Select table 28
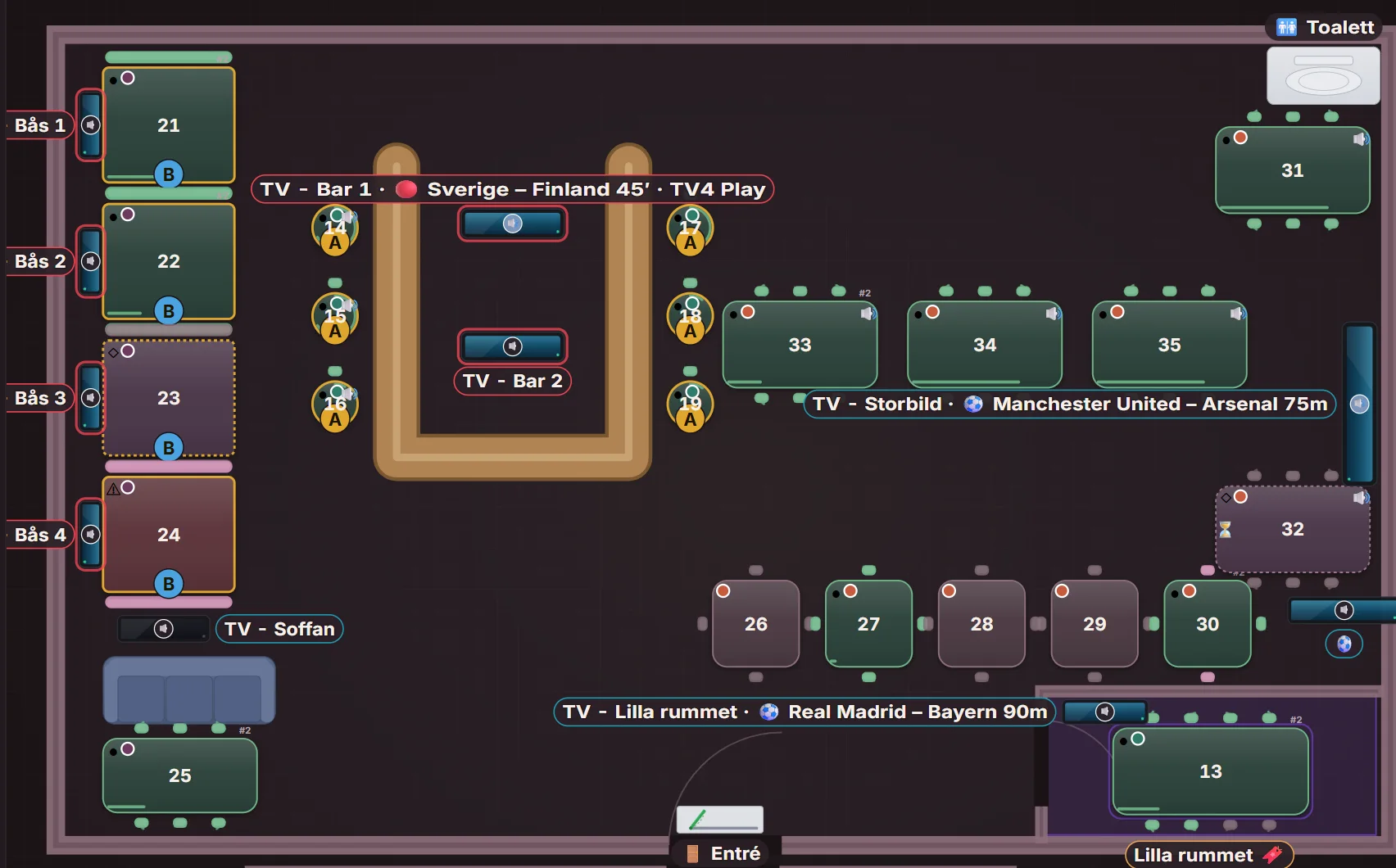The image size is (1396, 868). (x=981, y=624)
